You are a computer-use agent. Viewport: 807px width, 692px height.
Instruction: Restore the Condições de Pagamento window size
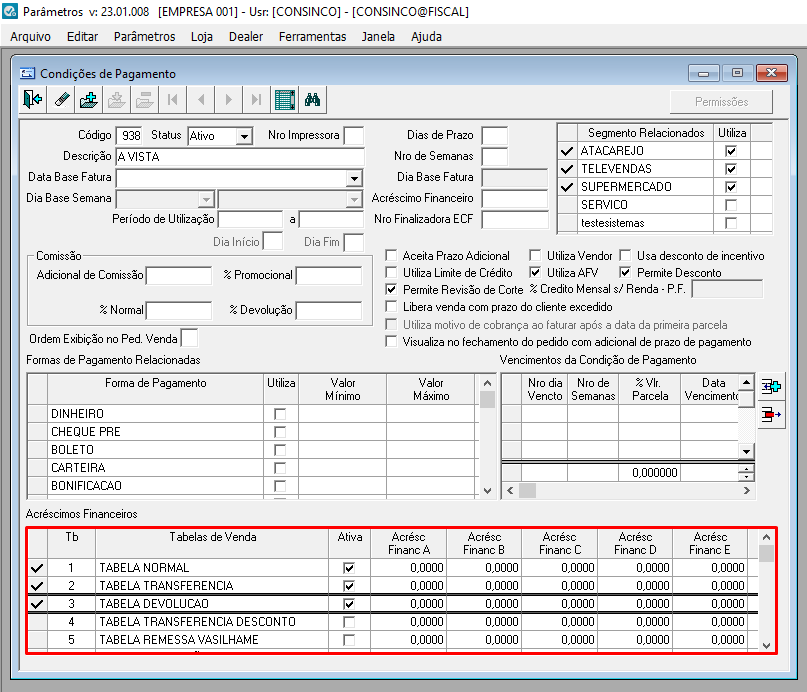737,73
